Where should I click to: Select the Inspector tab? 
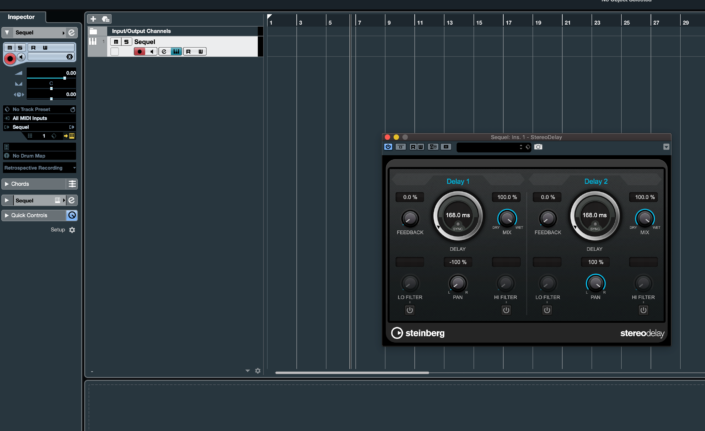(x=22, y=16)
